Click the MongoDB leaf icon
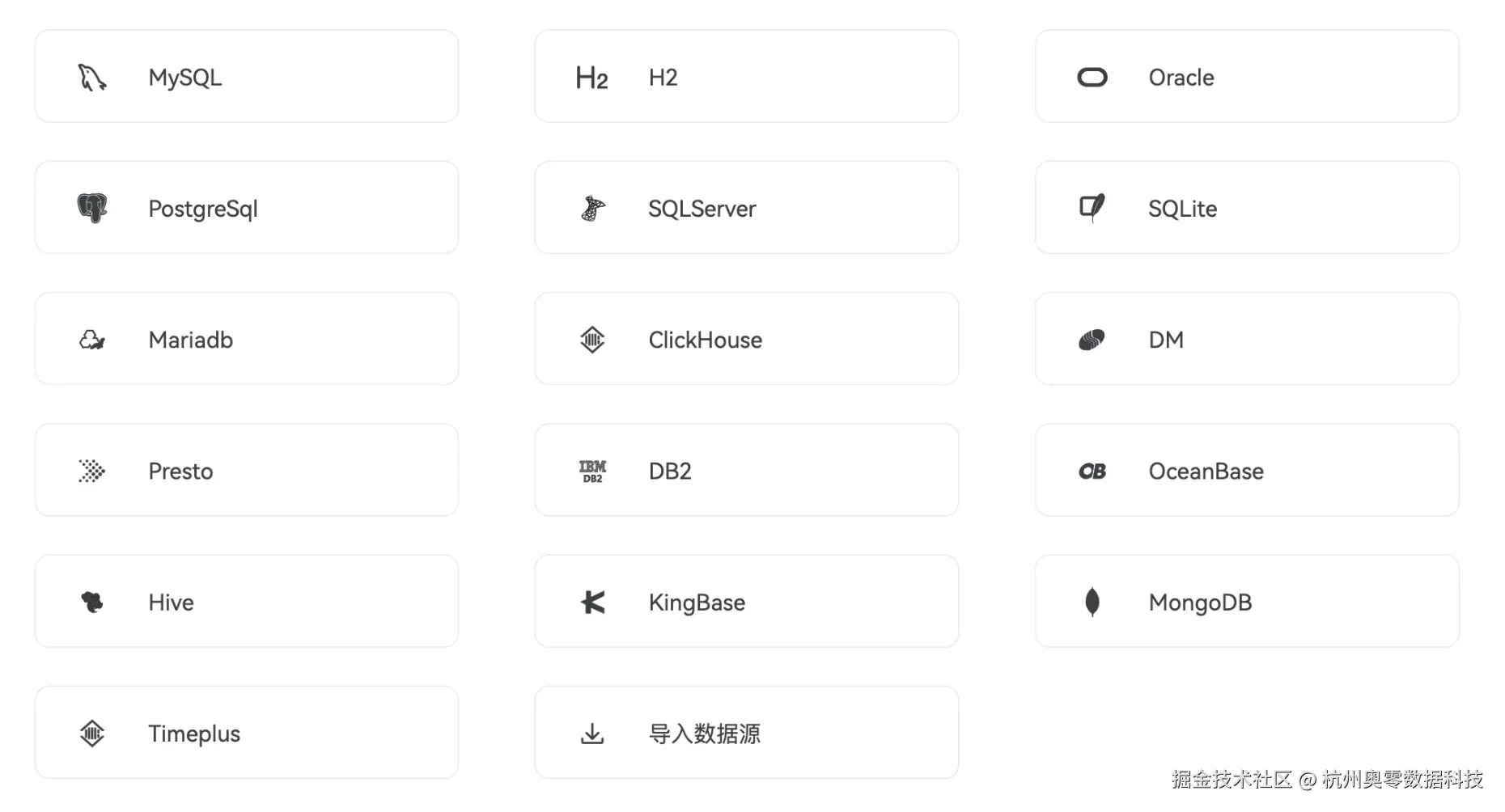 [1092, 602]
